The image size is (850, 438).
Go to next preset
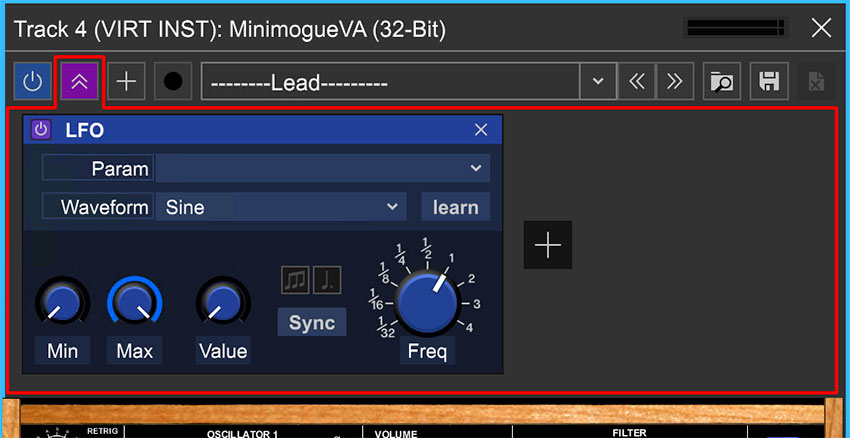coord(675,81)
